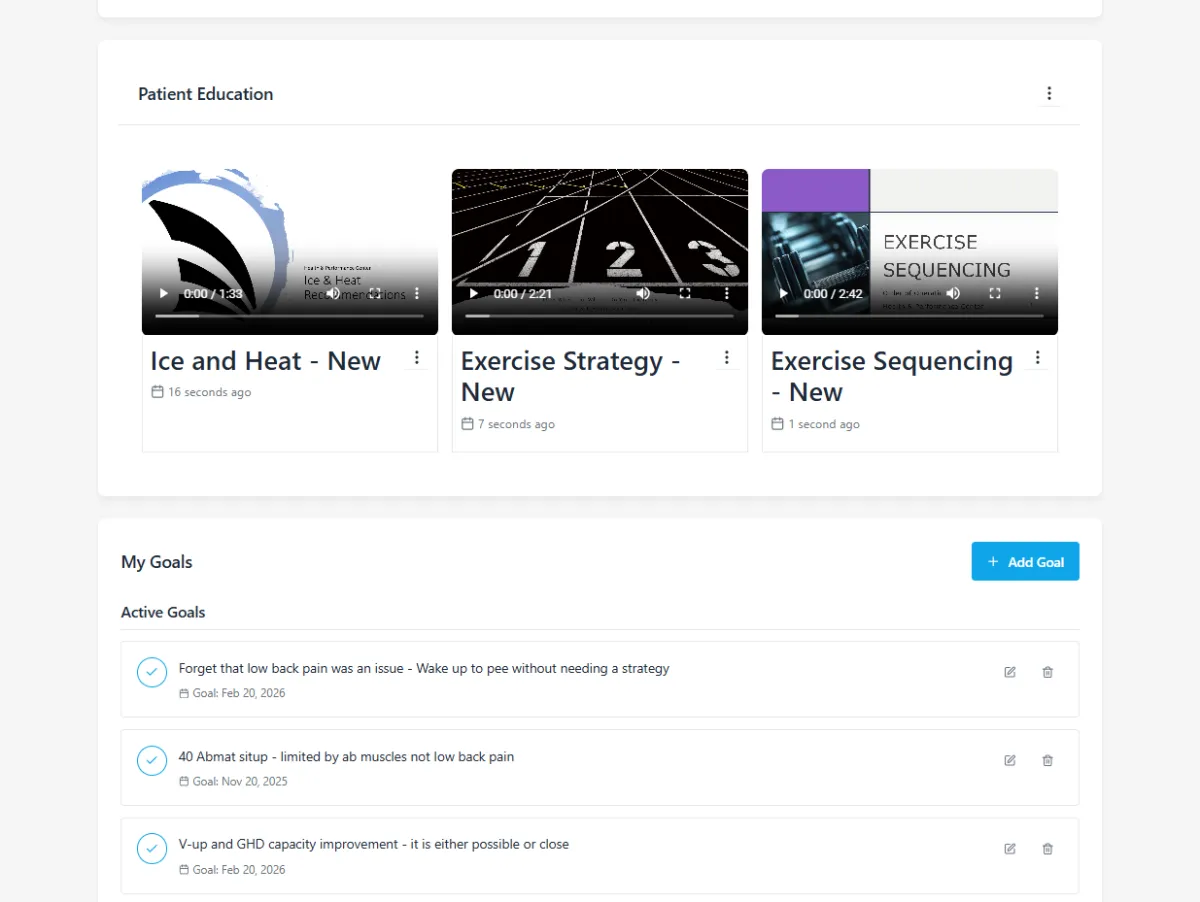Click the 'V-up and GHD capacity' goal text
Image resolution: width=1200 pixels, height=902 pixels.
(374, 844)
